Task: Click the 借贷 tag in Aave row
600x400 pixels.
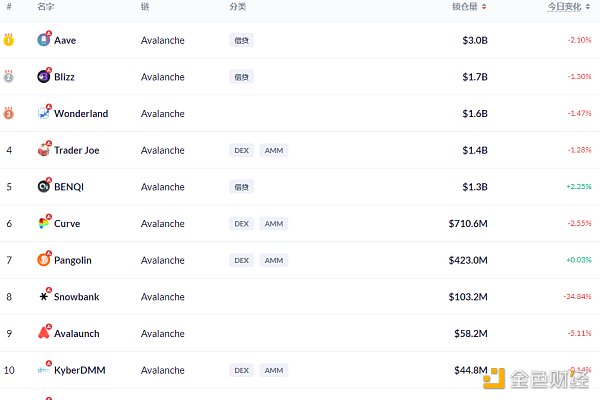Action: [x=241, y=40]
